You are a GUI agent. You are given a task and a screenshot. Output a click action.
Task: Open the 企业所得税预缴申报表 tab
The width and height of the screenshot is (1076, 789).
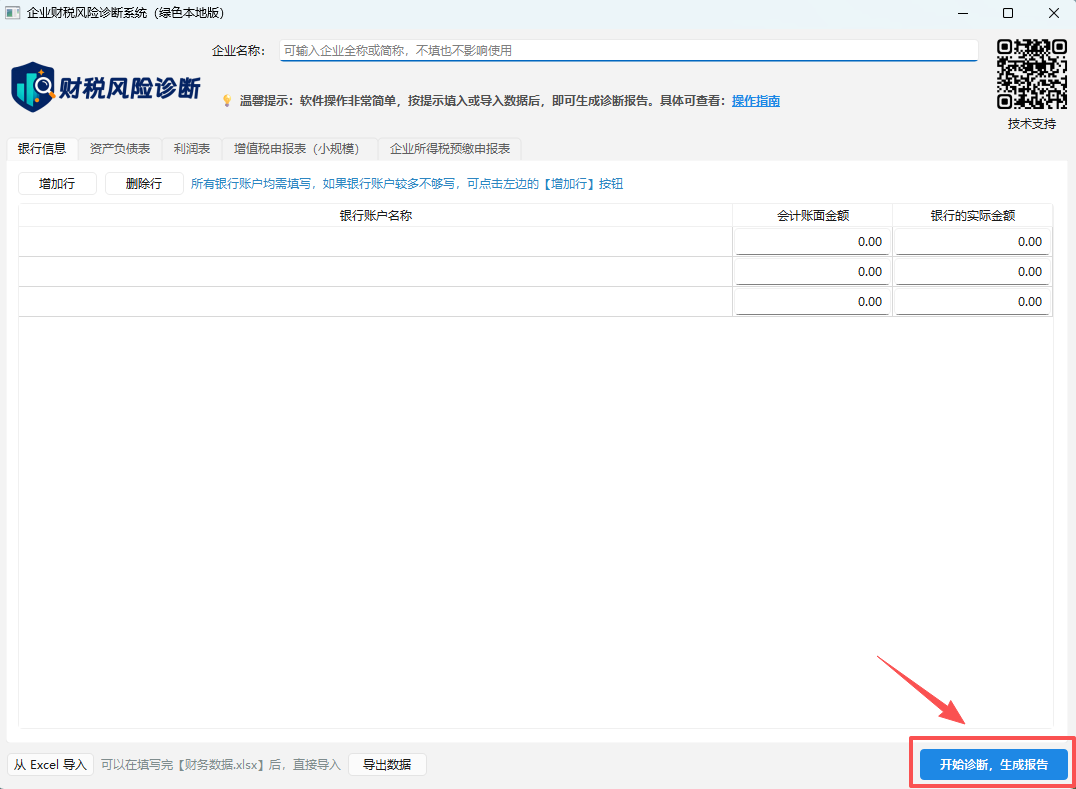coord(450,149)
